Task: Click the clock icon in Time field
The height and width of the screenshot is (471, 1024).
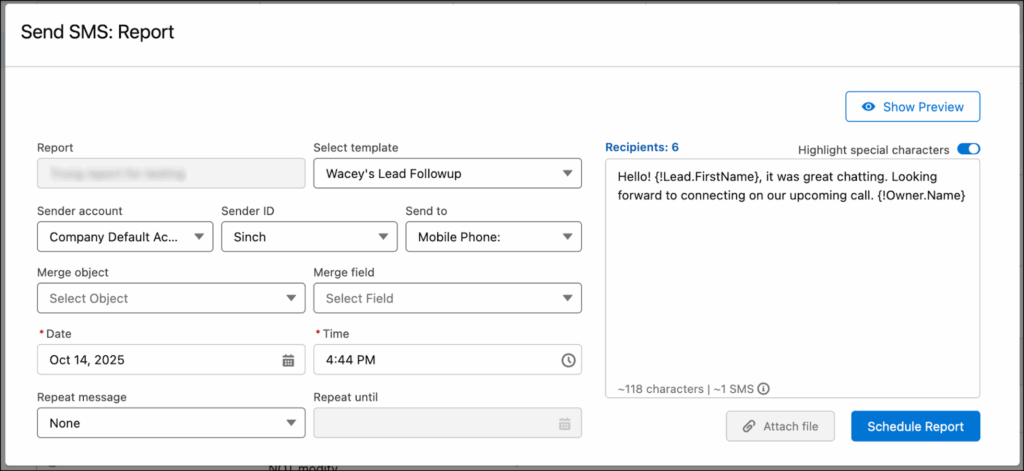Action: (x=567, y=360)
